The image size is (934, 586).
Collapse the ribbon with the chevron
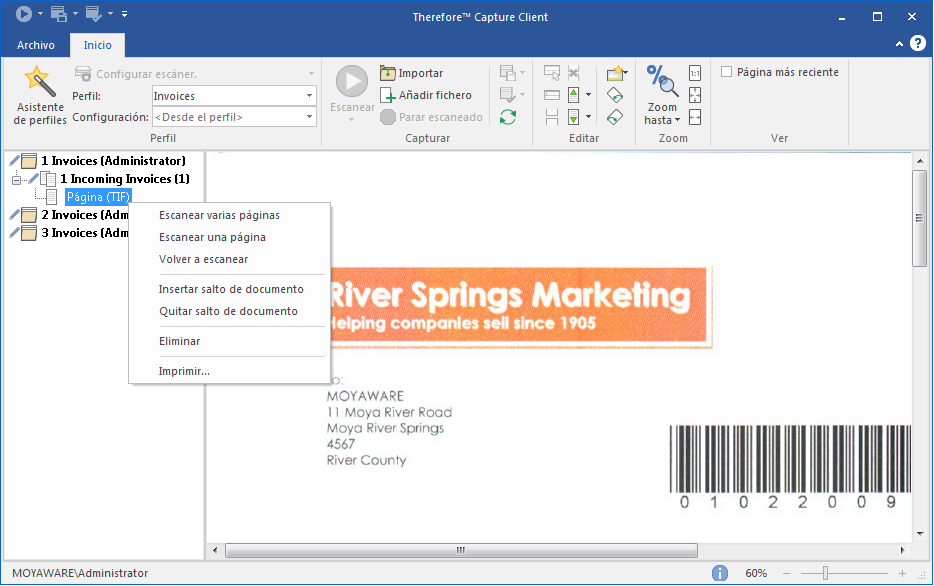tap(899, 44)
